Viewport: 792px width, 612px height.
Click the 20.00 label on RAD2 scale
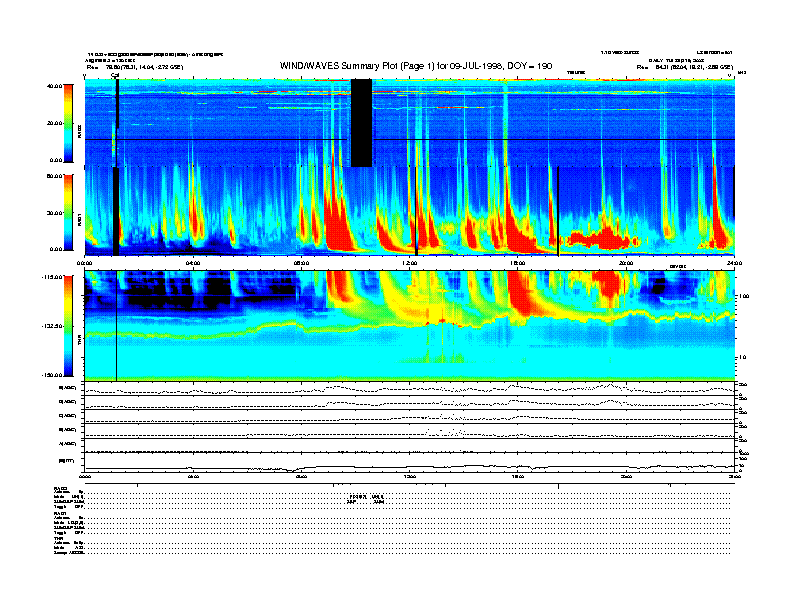point(54,123)
